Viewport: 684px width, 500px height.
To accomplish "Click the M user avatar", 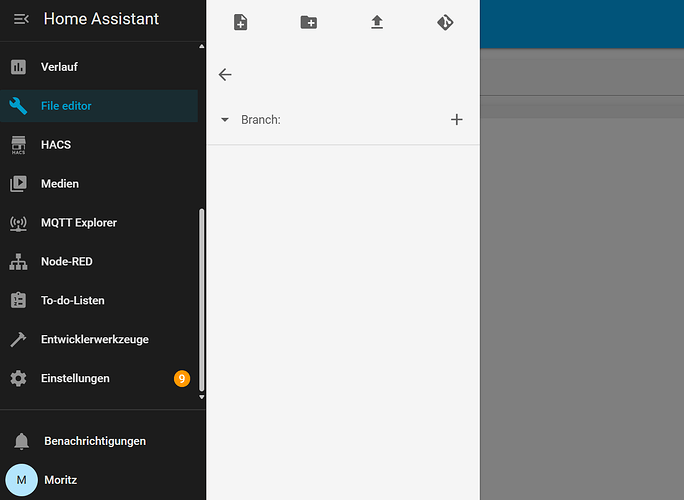I will click(21, 480).
